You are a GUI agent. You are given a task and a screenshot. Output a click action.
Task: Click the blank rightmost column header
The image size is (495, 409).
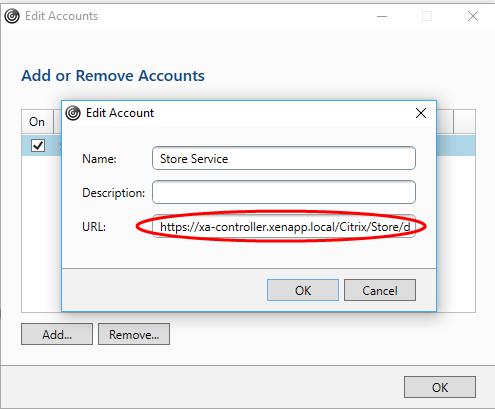tap(464, 122)
